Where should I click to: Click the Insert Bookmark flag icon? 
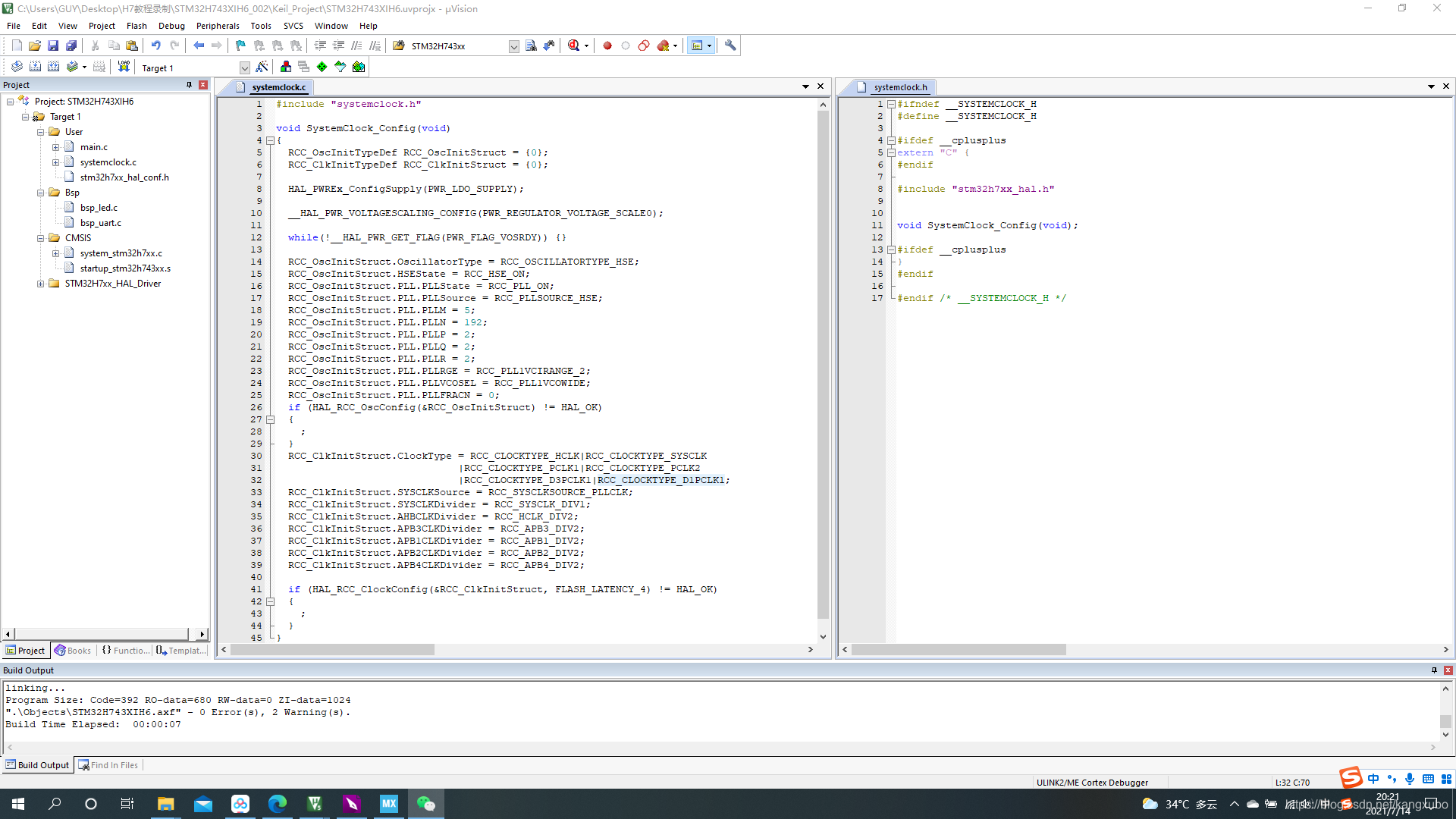240,45
